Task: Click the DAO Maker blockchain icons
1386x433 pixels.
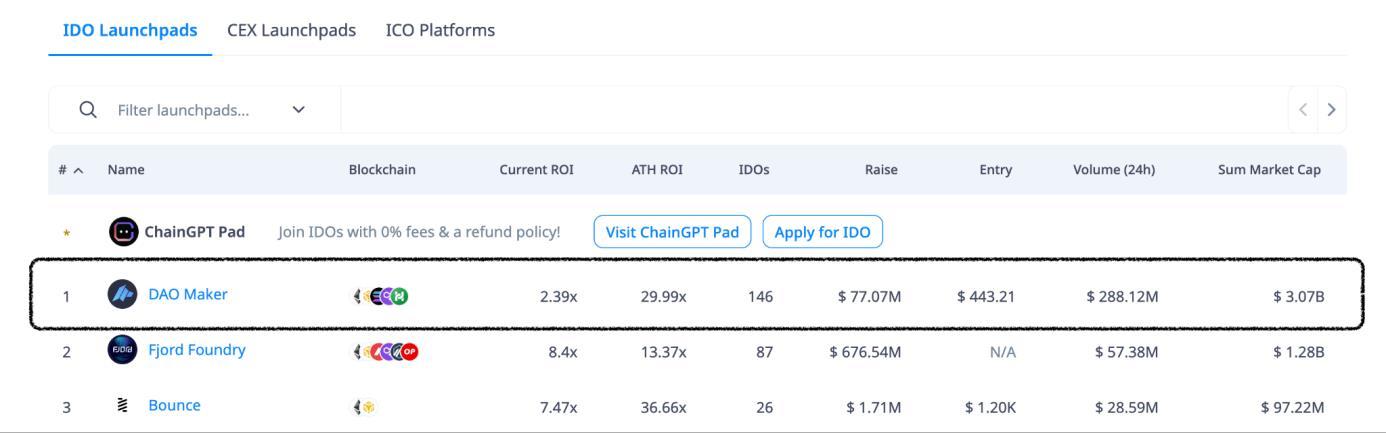Action: point(382,295)
